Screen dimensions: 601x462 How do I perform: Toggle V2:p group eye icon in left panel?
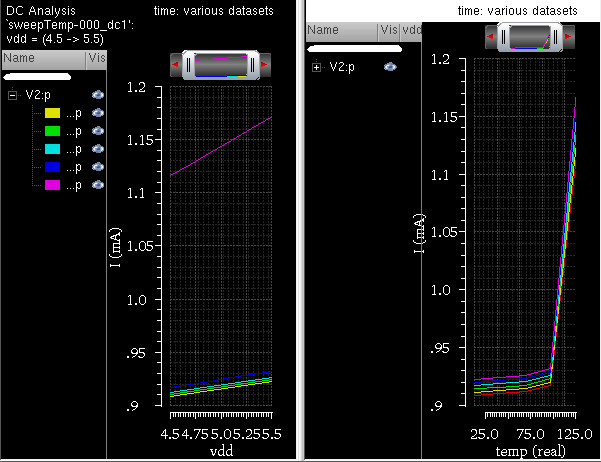[x=98, y=95]
